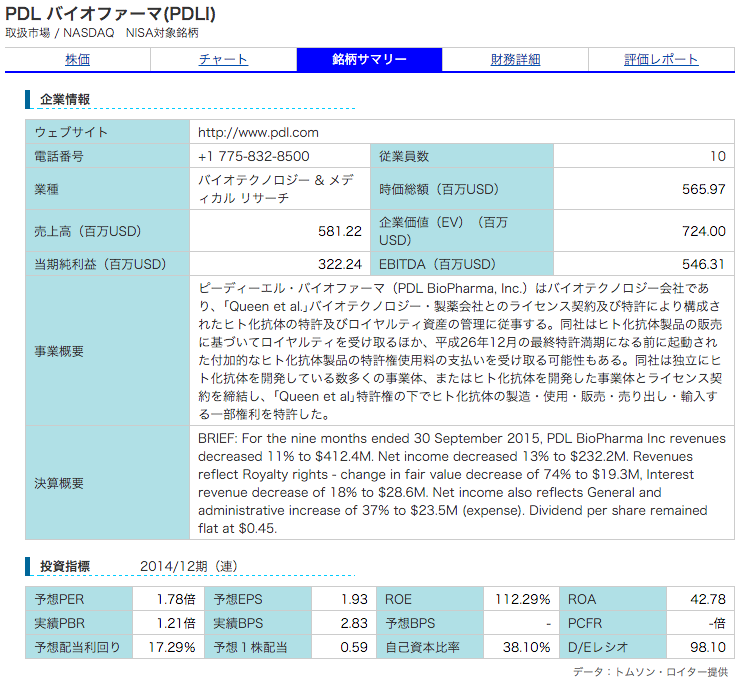Switch to the チャート tab

click(223, 60)
